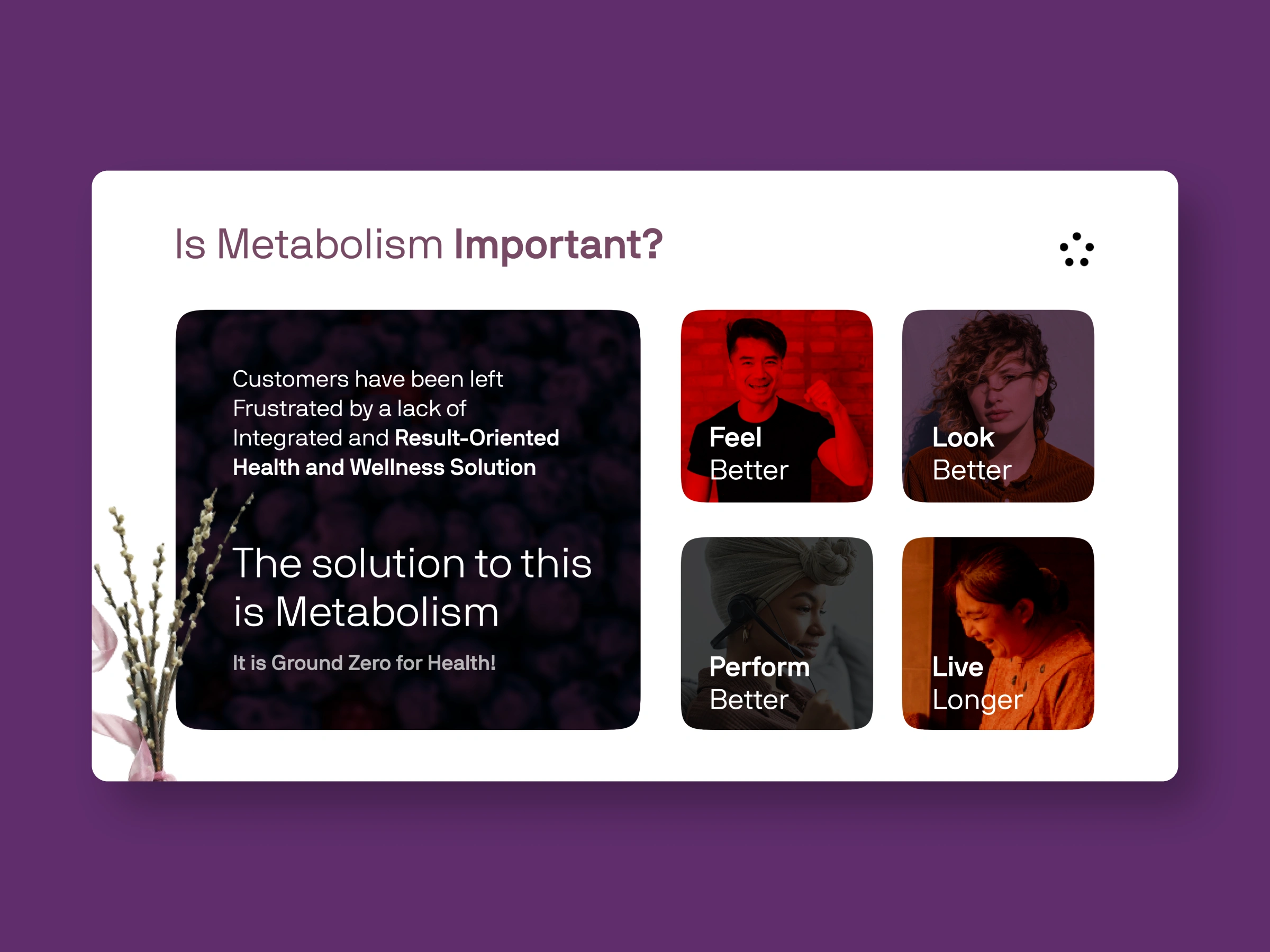Select the "Look Better" card label

point(971,453)
